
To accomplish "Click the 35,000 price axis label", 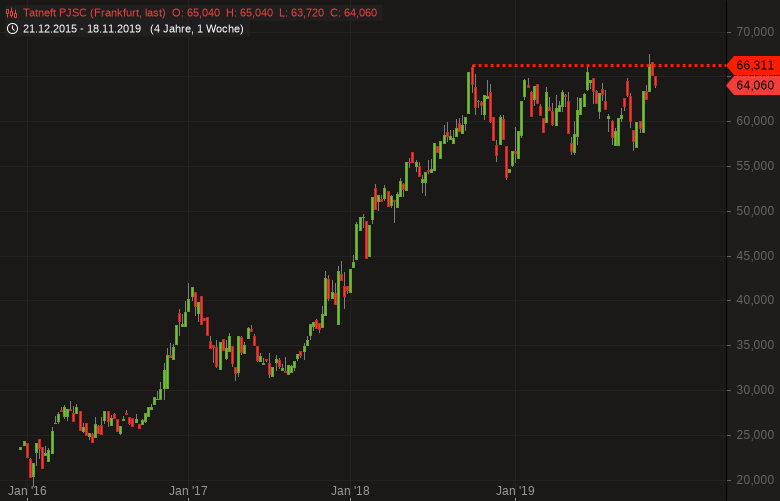I will click(x=755, y=345).
